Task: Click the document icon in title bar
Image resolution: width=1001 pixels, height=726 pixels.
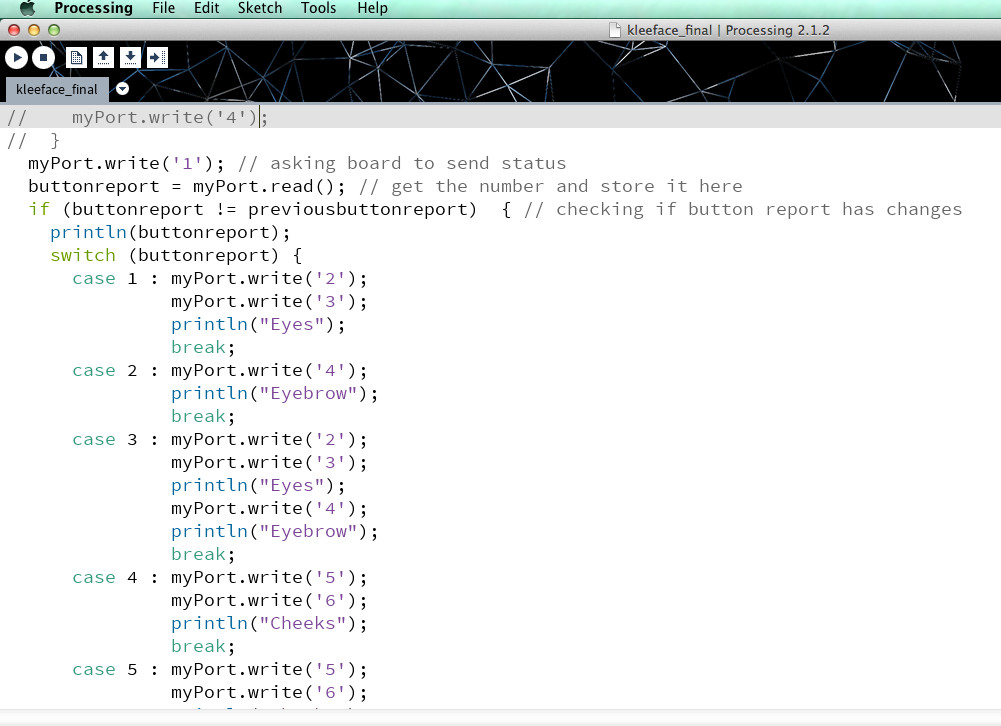Action: tap(615, 30)
